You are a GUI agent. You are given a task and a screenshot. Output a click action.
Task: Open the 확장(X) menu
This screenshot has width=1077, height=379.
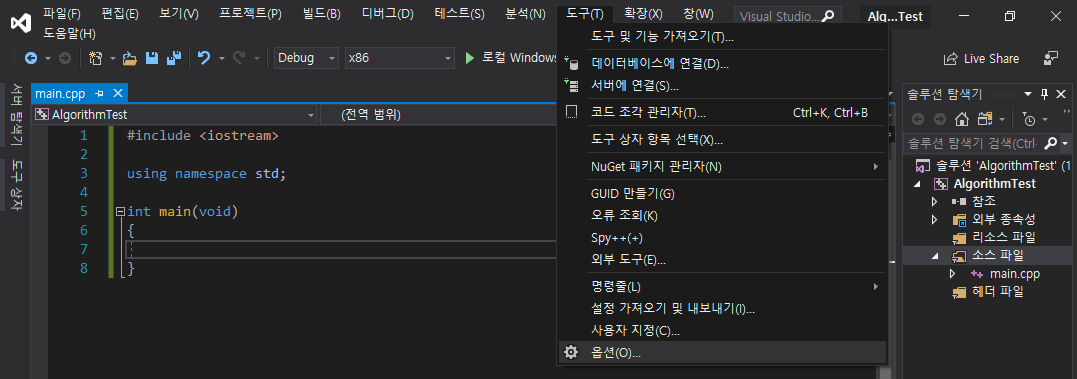click(644, 14)
